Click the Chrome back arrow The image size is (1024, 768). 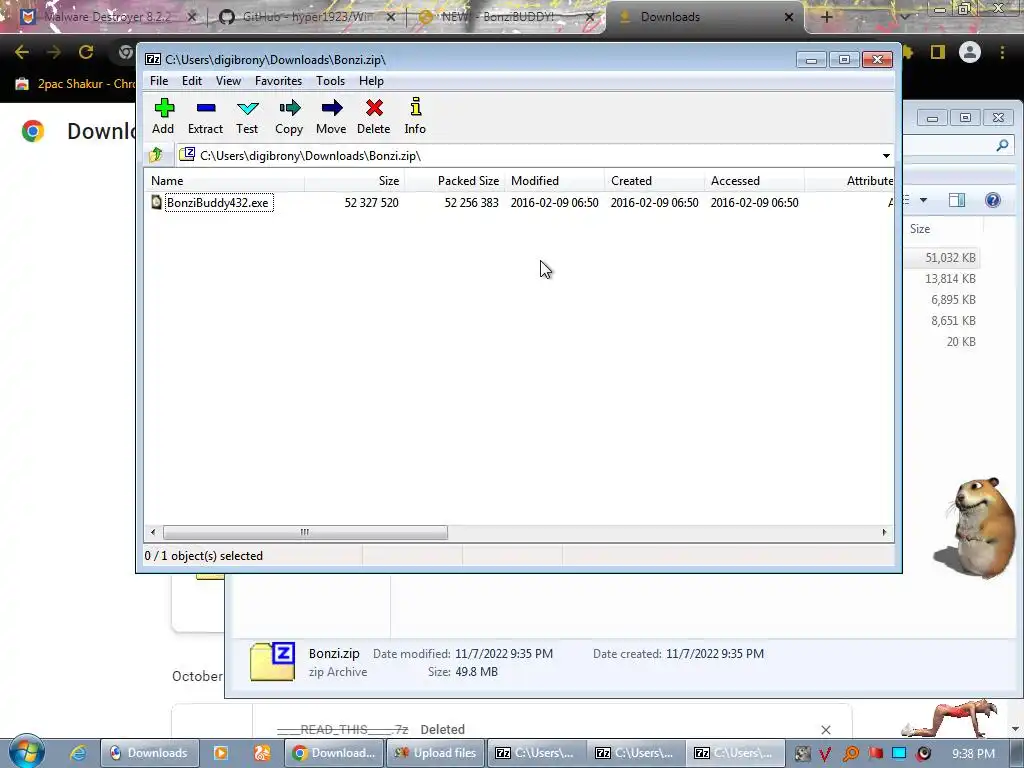point(22,52)
